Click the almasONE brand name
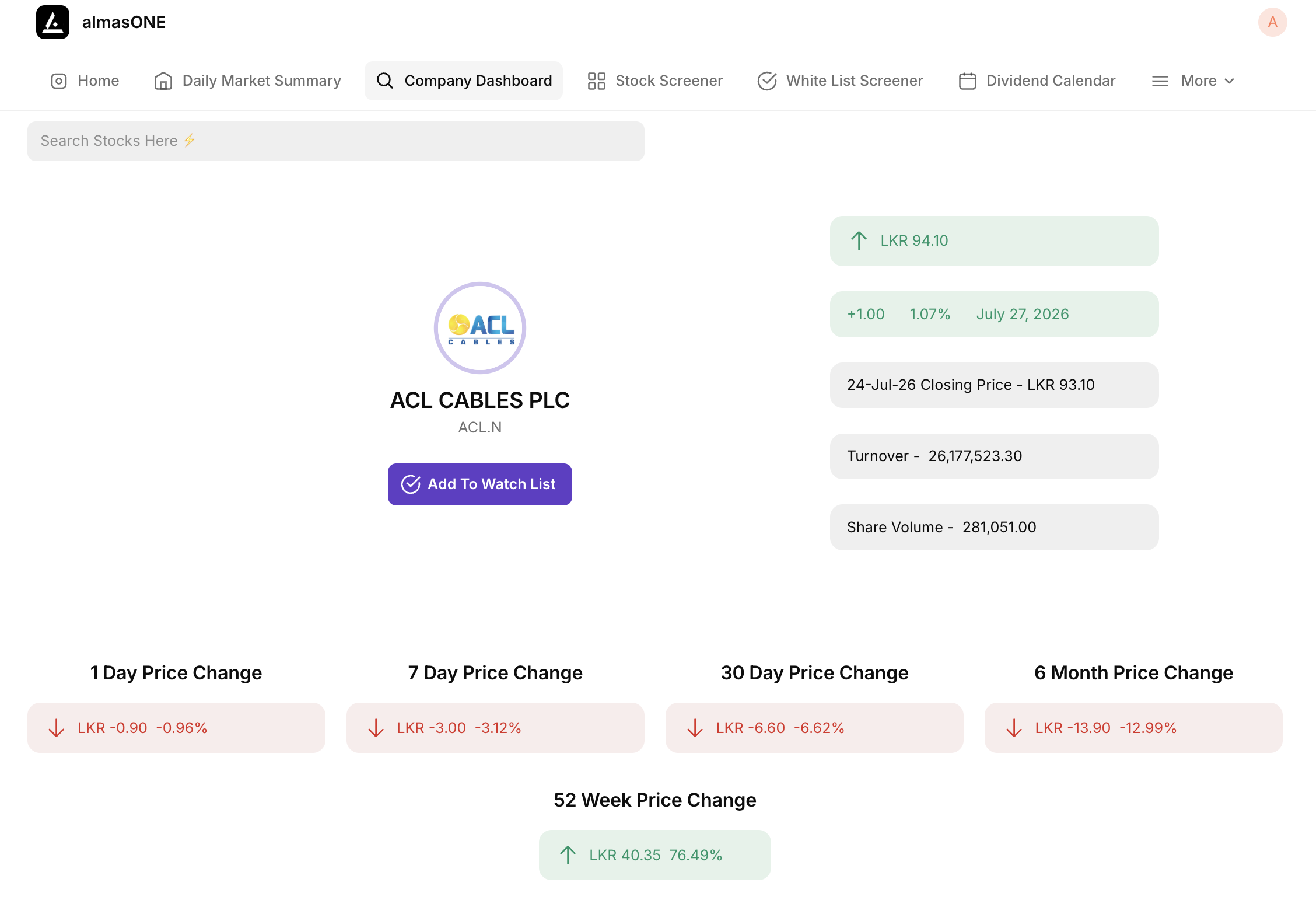The height and width of the screenshot is (914, 1316). (x=124, y=22)
